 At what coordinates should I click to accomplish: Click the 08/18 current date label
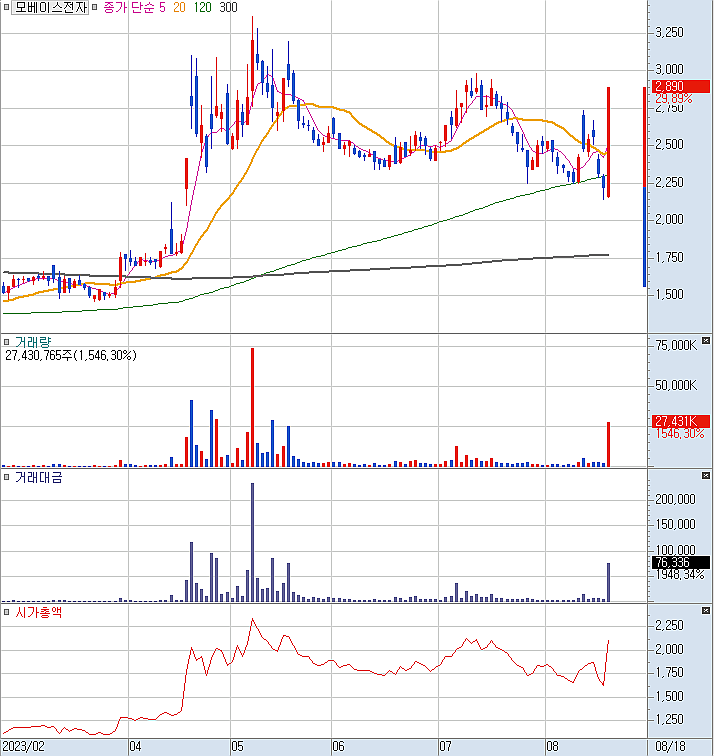(670, 747)
